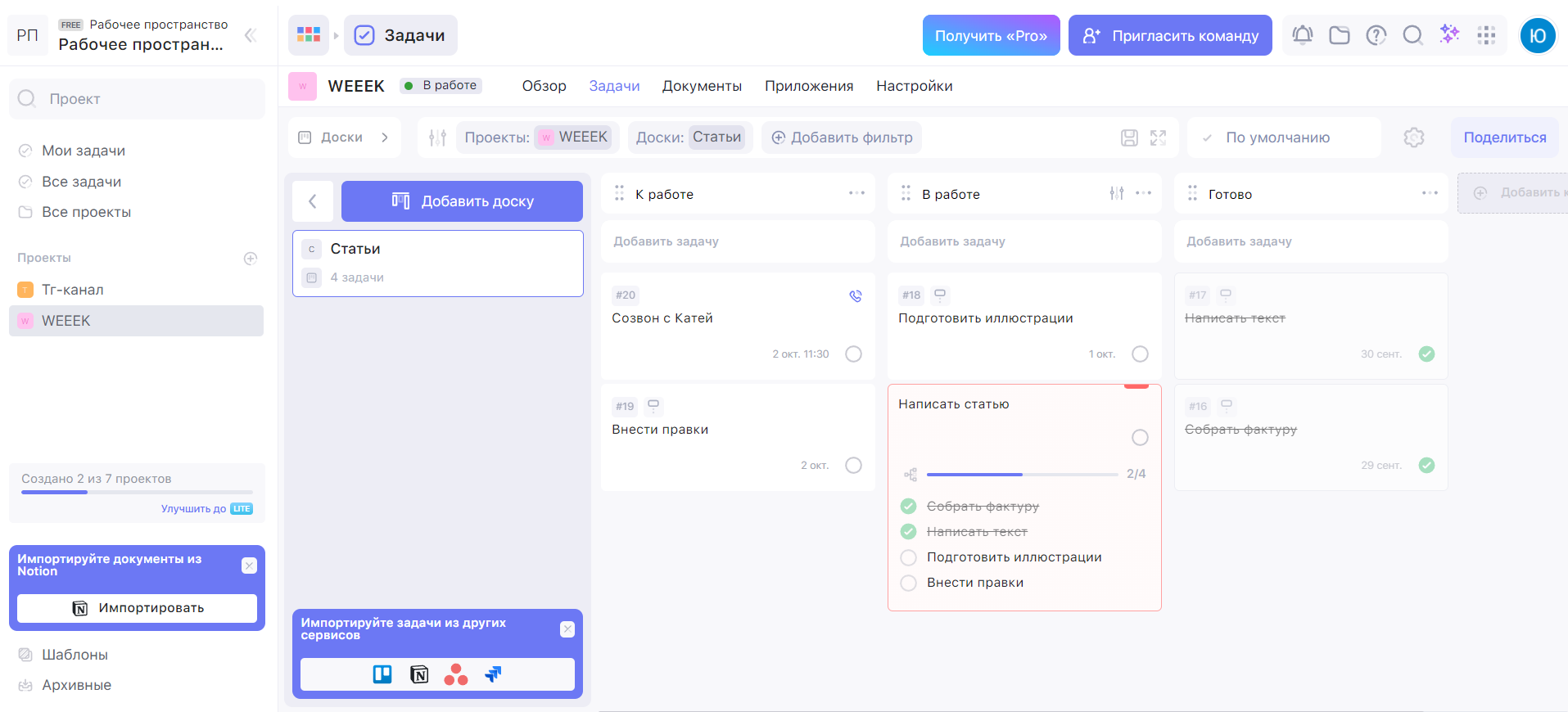Click the subtasks progress bar 2/4
The height and width of the screenshot is (712, 1568).
(1022, 474)
